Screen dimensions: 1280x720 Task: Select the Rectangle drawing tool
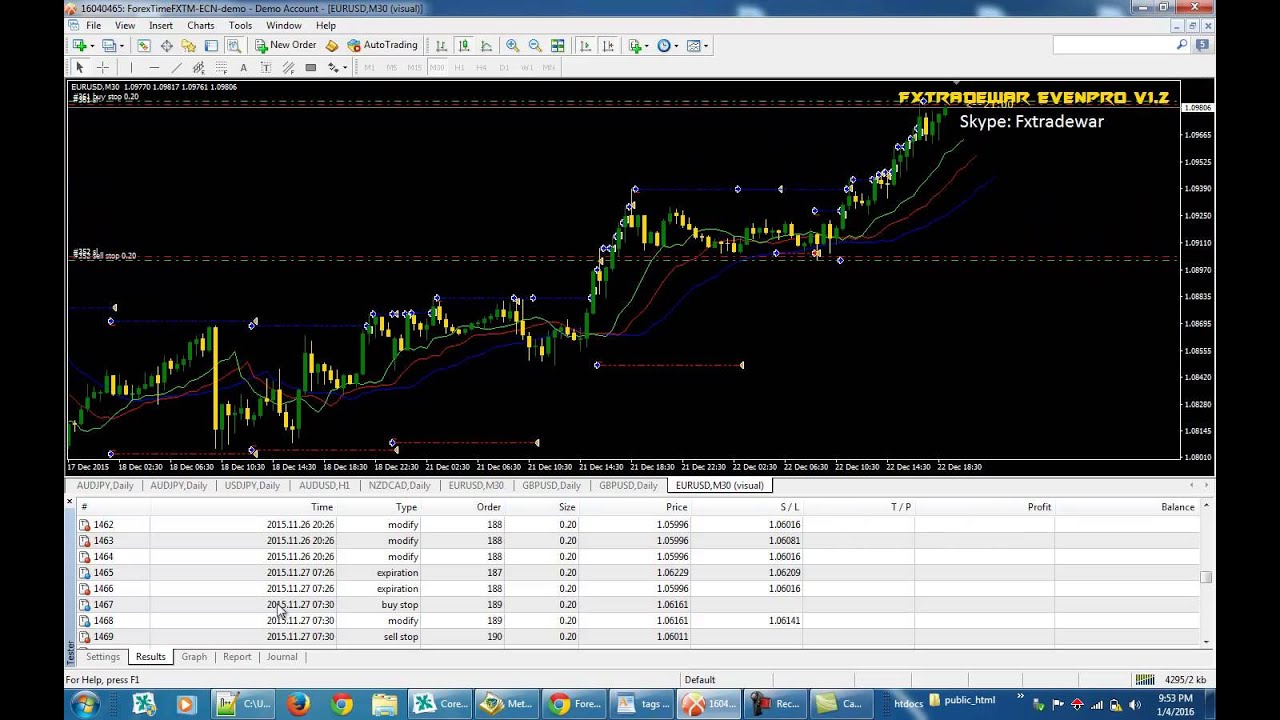pos(311,68)
